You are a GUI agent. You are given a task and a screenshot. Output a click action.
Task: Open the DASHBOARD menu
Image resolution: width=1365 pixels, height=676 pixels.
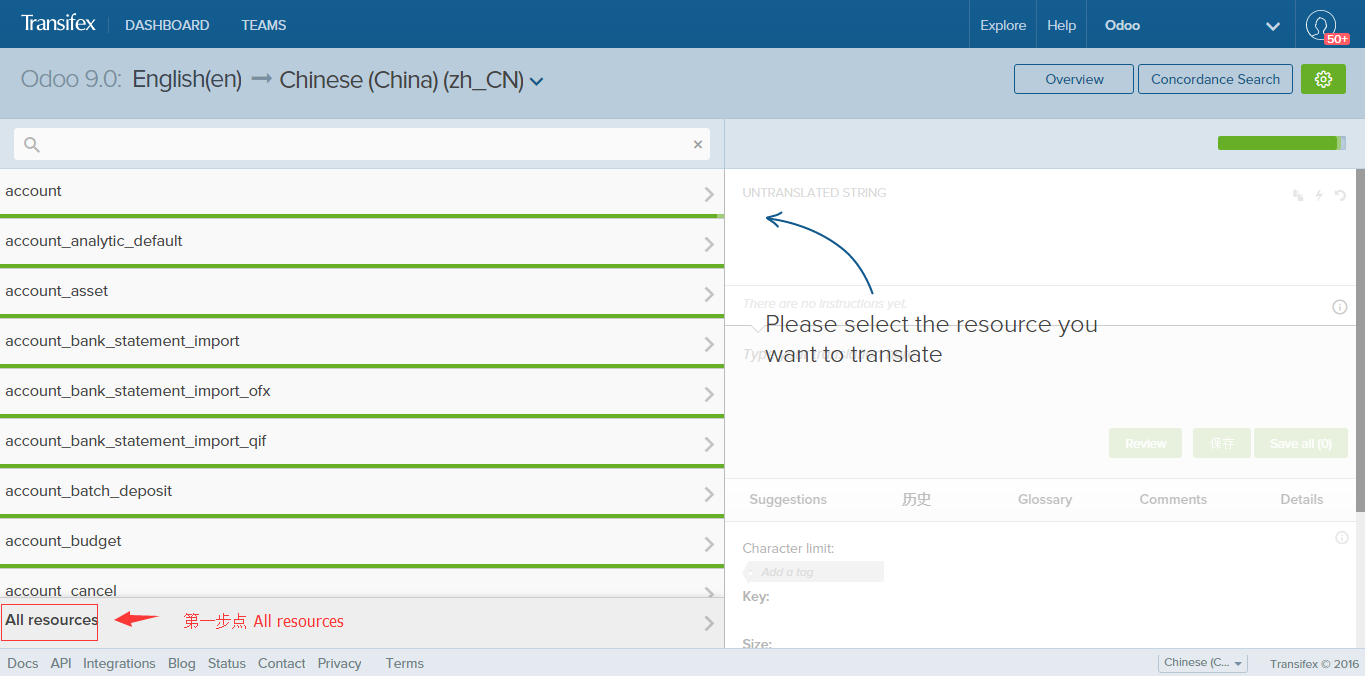tap(167, 25)
